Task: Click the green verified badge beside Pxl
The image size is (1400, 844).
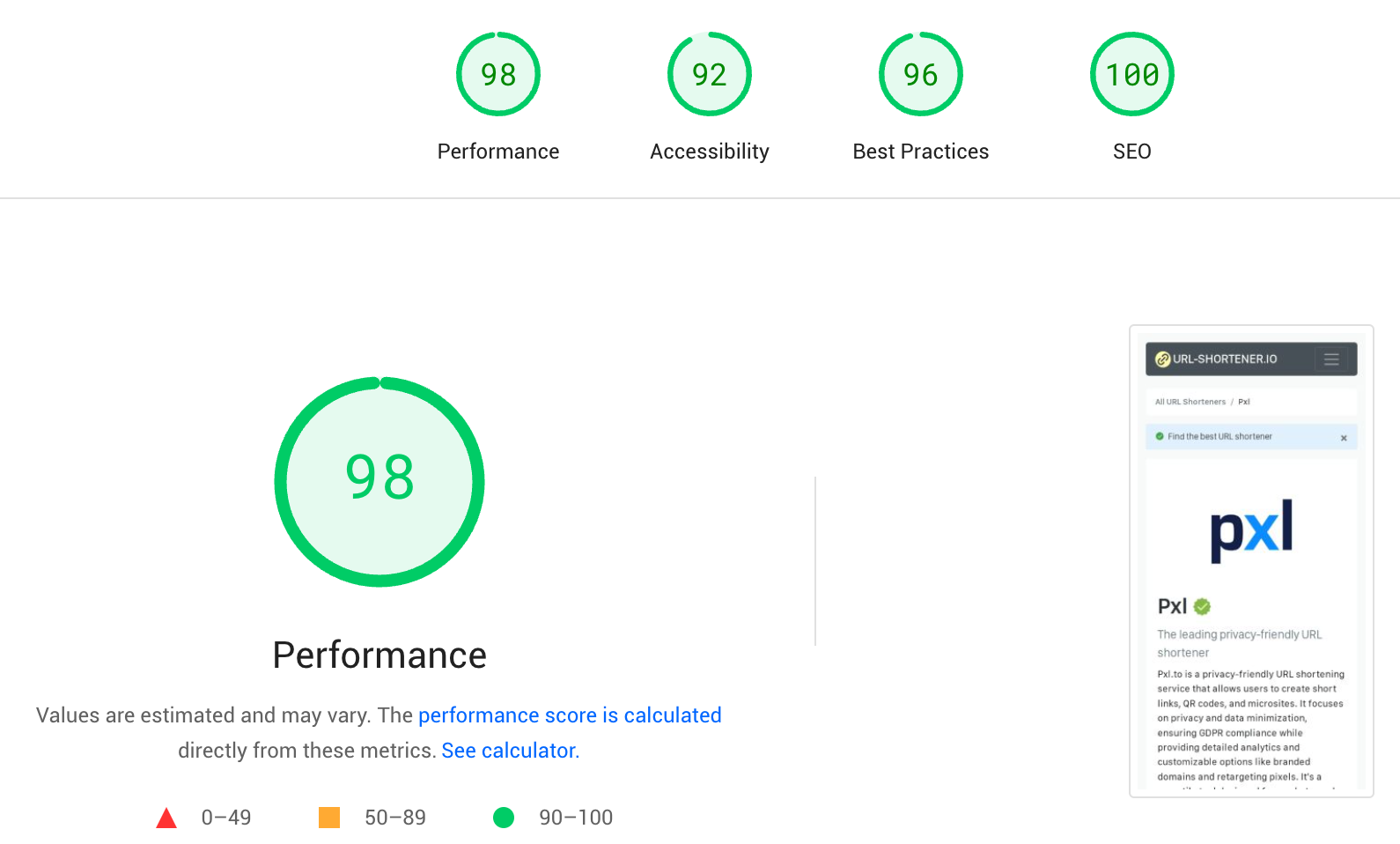Action: coord(1203,606)
